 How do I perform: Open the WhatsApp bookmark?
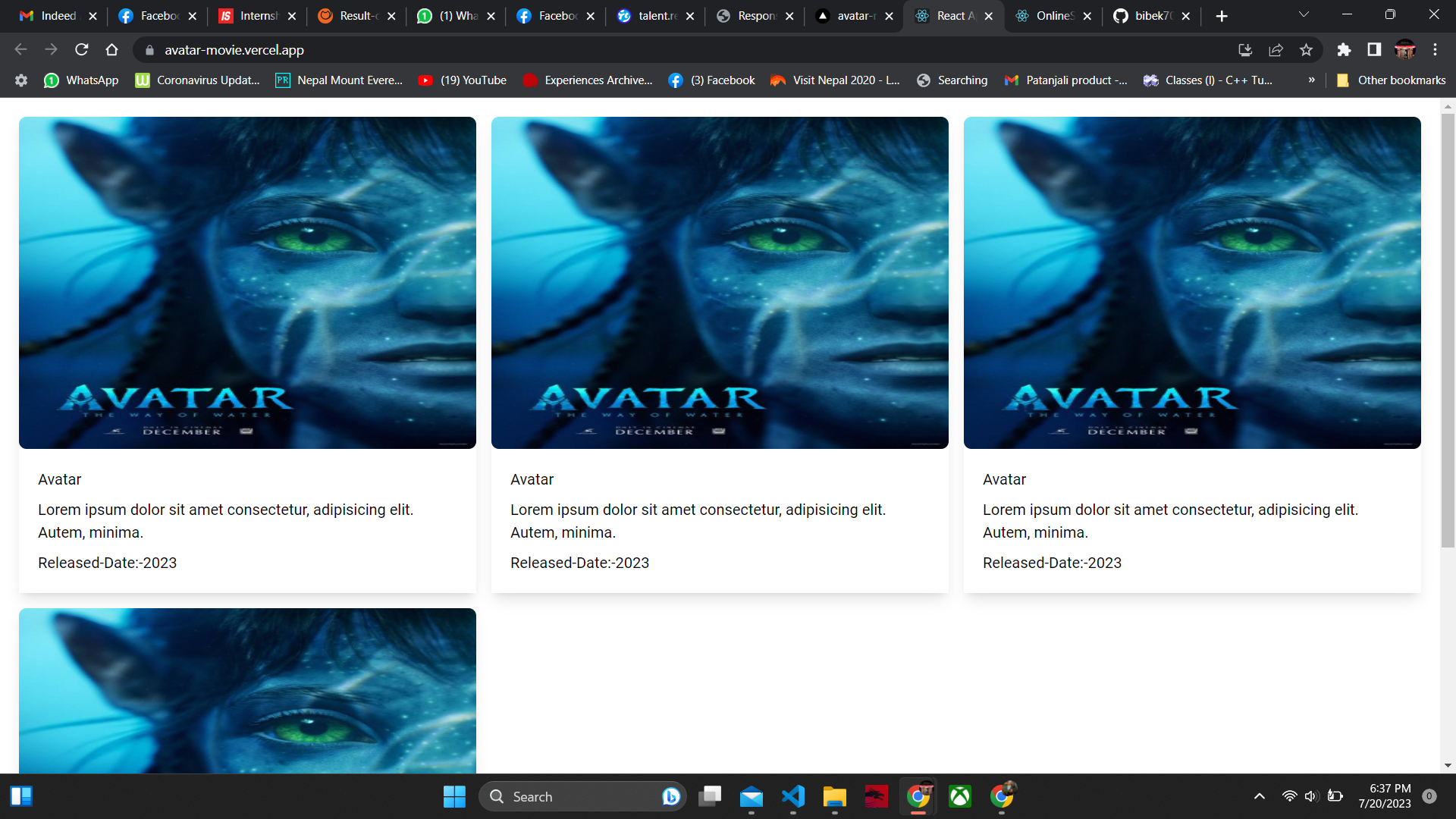click(82, 80)
